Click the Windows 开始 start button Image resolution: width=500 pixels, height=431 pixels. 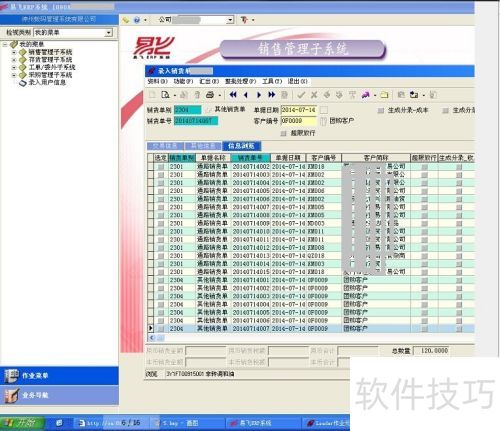(x=23, y=423)
